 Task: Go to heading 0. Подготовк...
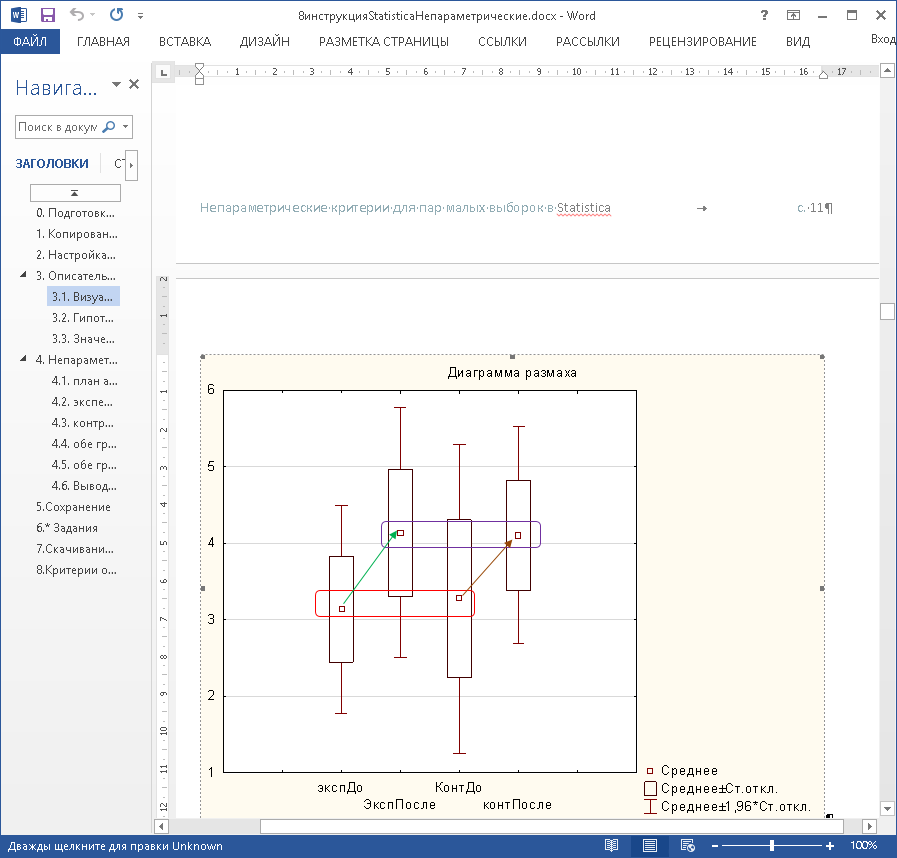click(x=76, y=213)
